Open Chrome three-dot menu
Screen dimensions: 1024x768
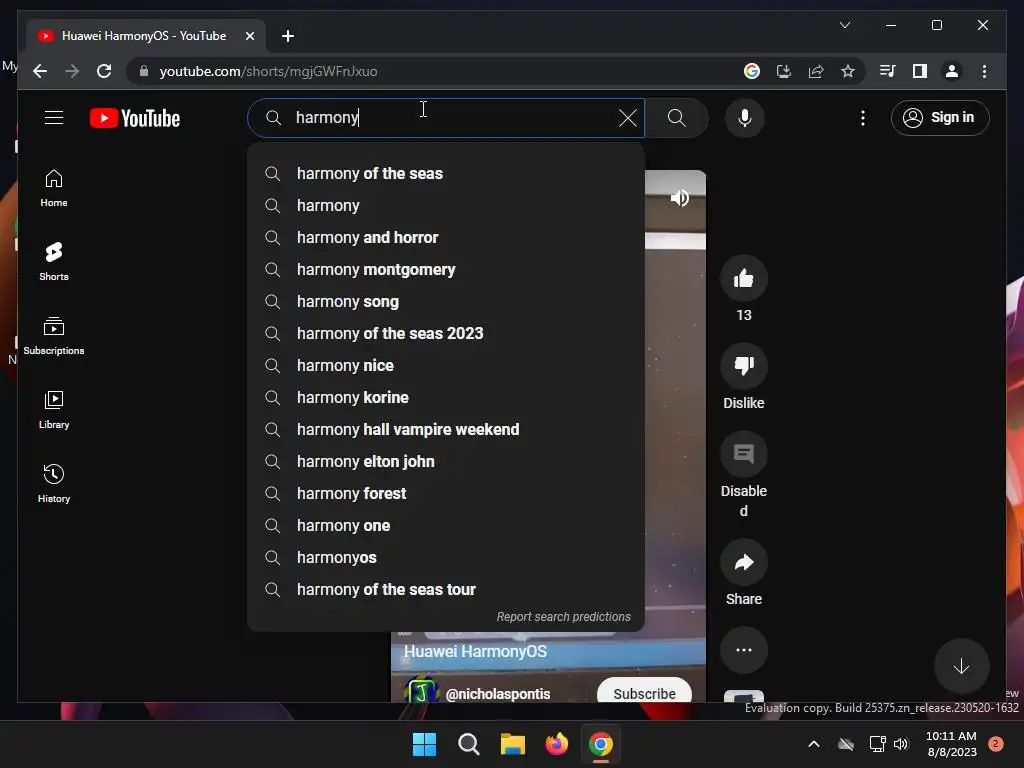984,71
